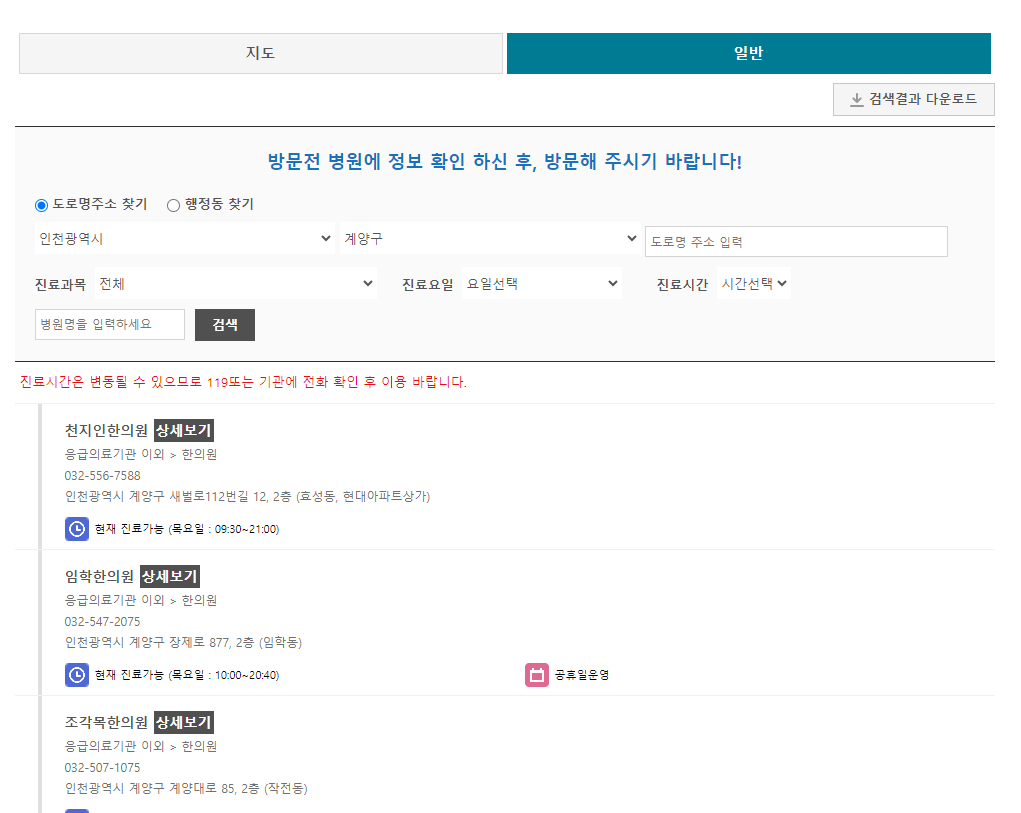Click the clock icon for 천지인한의원 hours
Viewport: 1021px width, 813px height.
pos(77,529)
